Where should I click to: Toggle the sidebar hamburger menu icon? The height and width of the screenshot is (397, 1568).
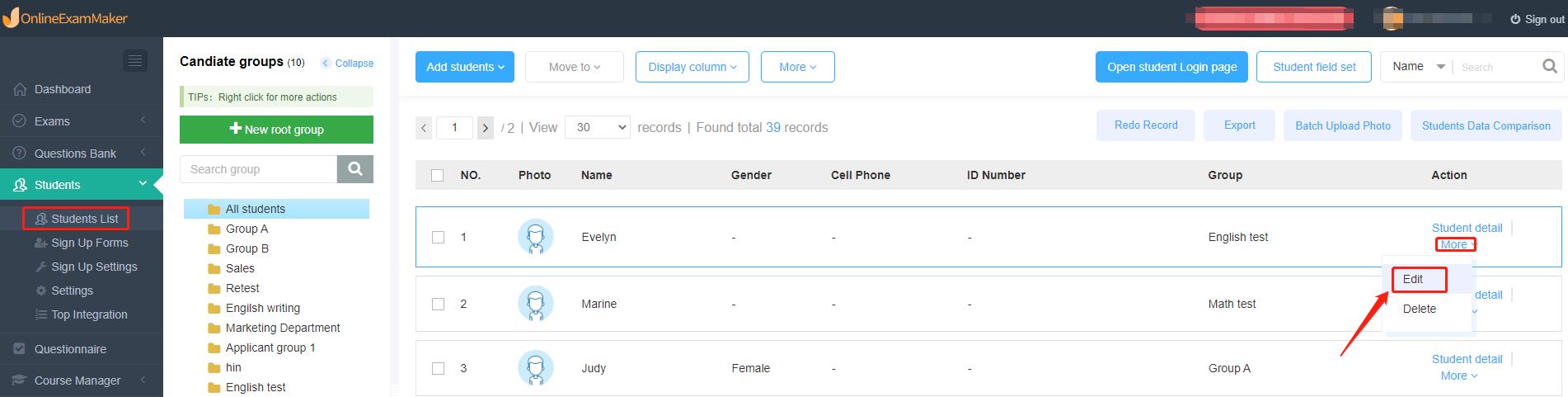135,60
